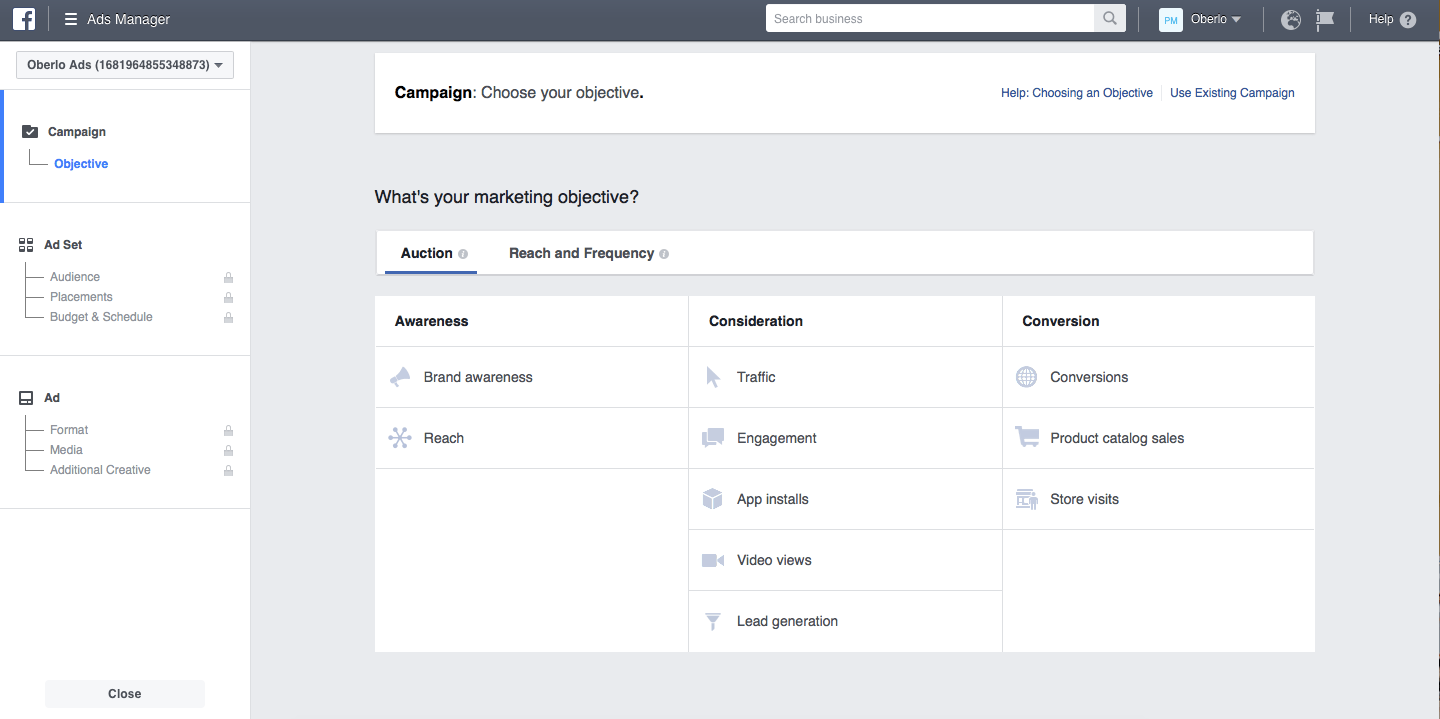Click the Help text in top bar
This screenshot has width=1440, height=719.
1381,19
